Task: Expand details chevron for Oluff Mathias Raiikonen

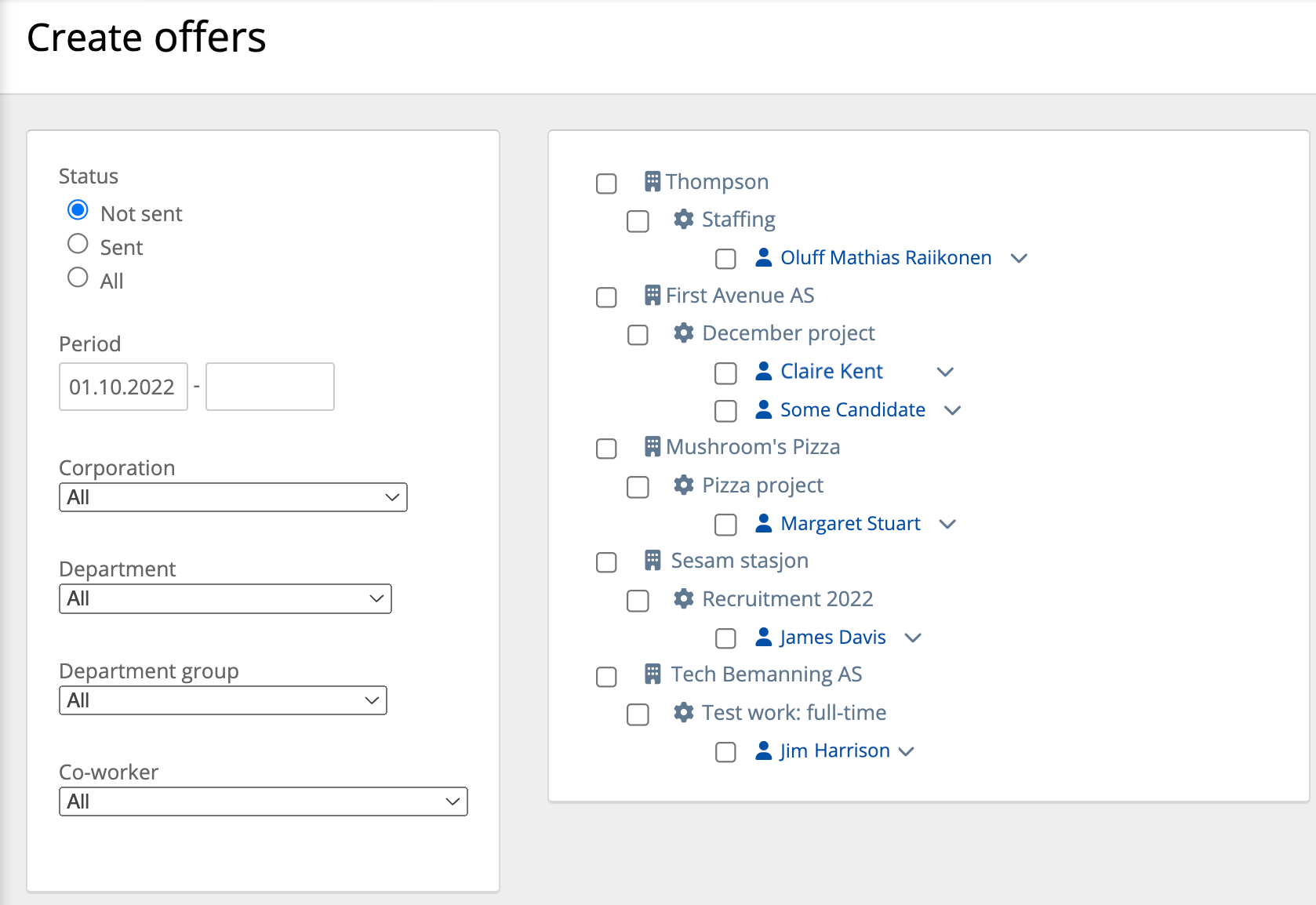Action: [x=1019, y=258]
